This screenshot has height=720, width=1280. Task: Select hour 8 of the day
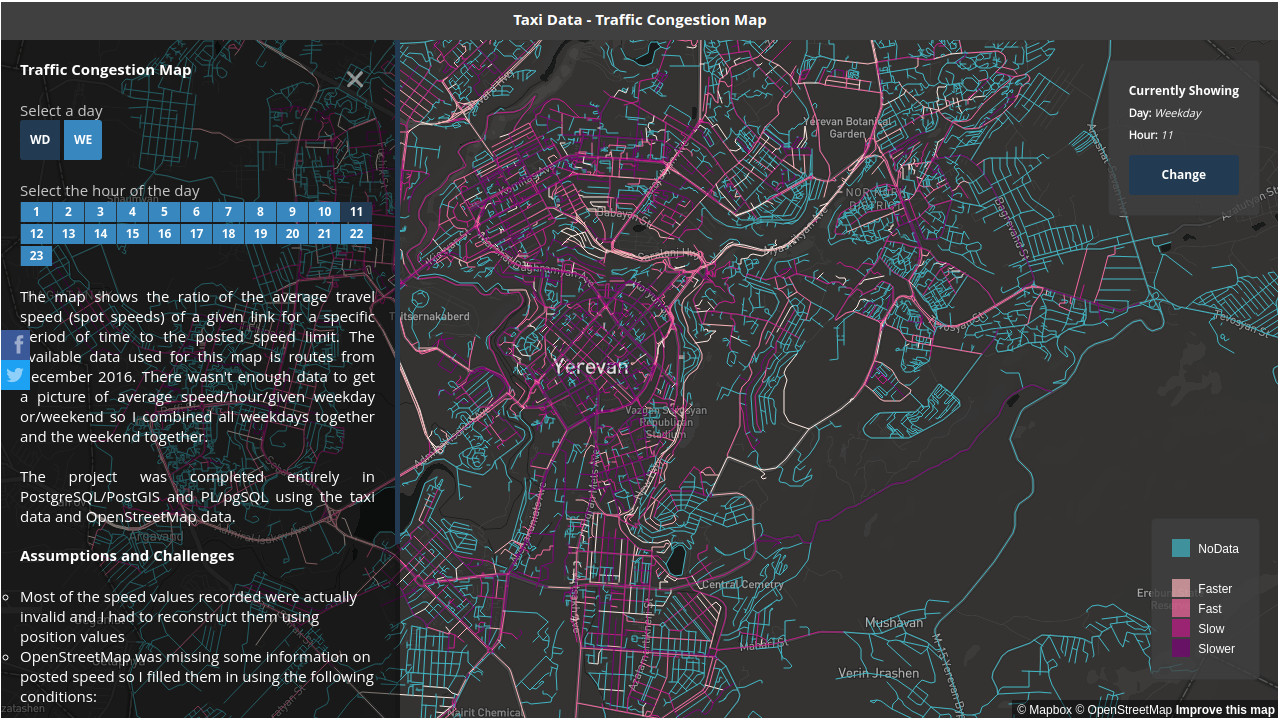coord(260,212)
